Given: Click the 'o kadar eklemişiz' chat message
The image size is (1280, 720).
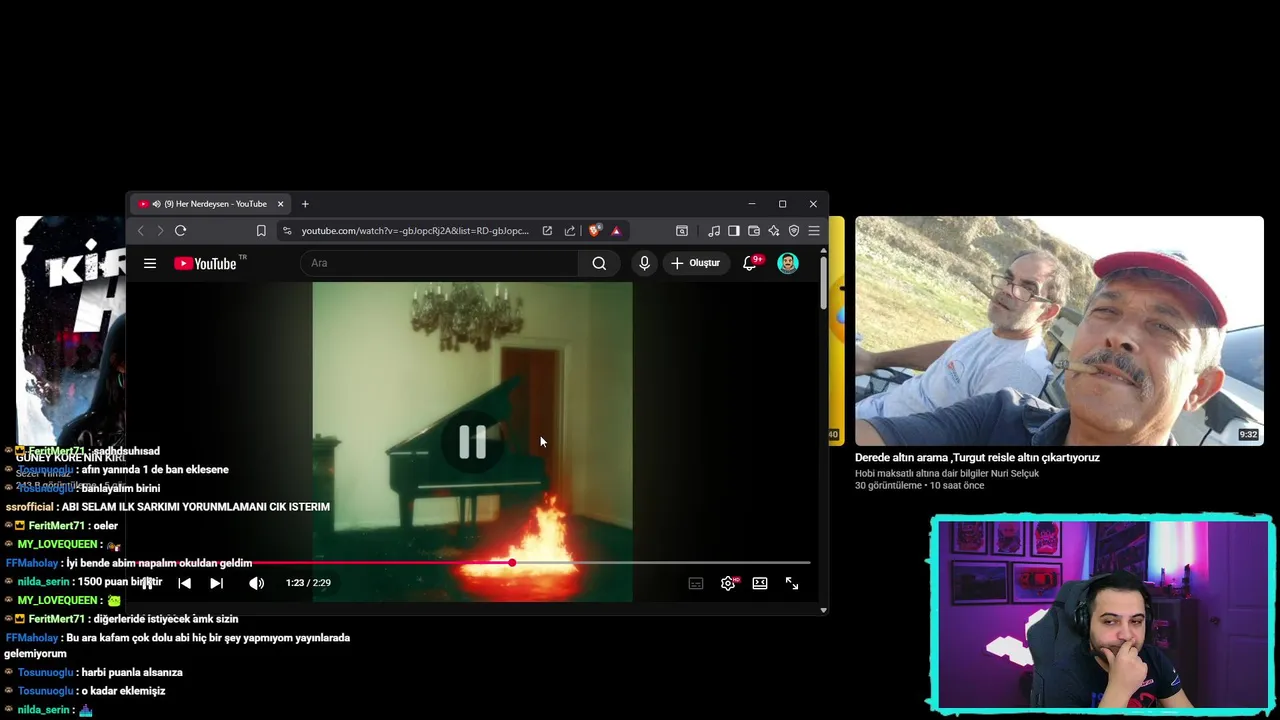Looking at the screenshot, I should coord(123,691).
